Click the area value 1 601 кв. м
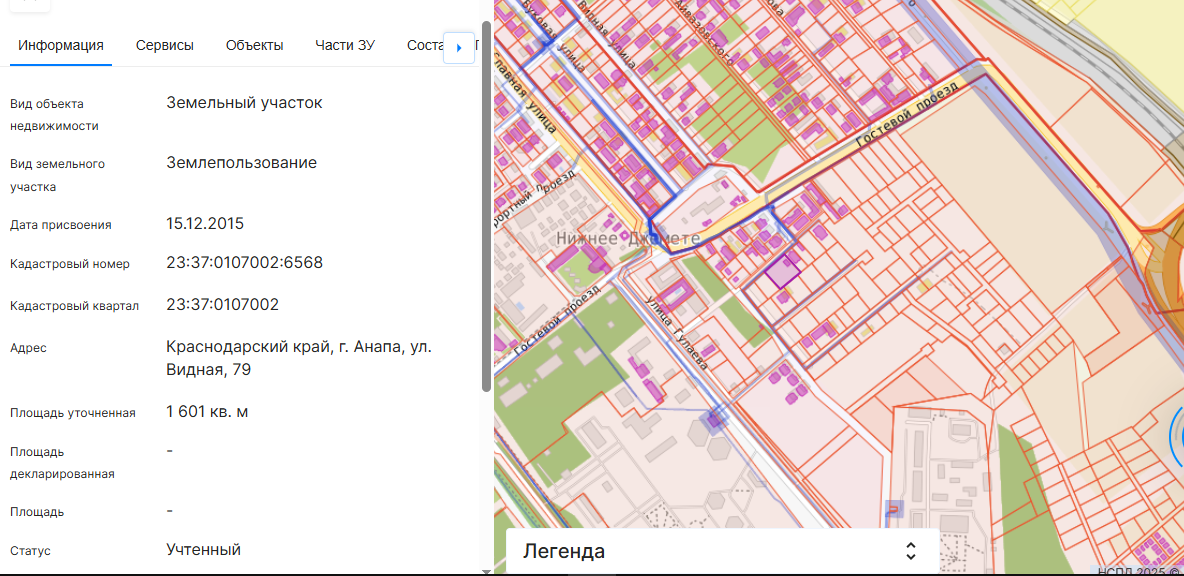This screenshot has width=1184, height=576. [207, 411]
